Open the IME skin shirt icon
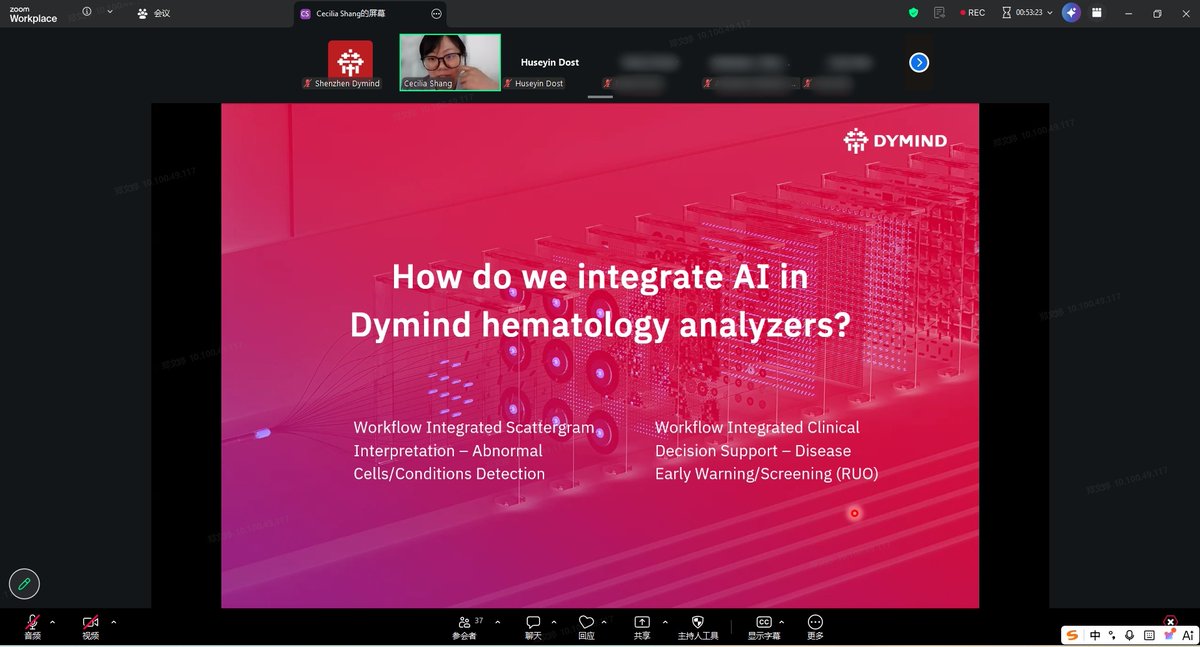Image resolution: width=1200 pixels, height=647 pixels. point(1168,635)
